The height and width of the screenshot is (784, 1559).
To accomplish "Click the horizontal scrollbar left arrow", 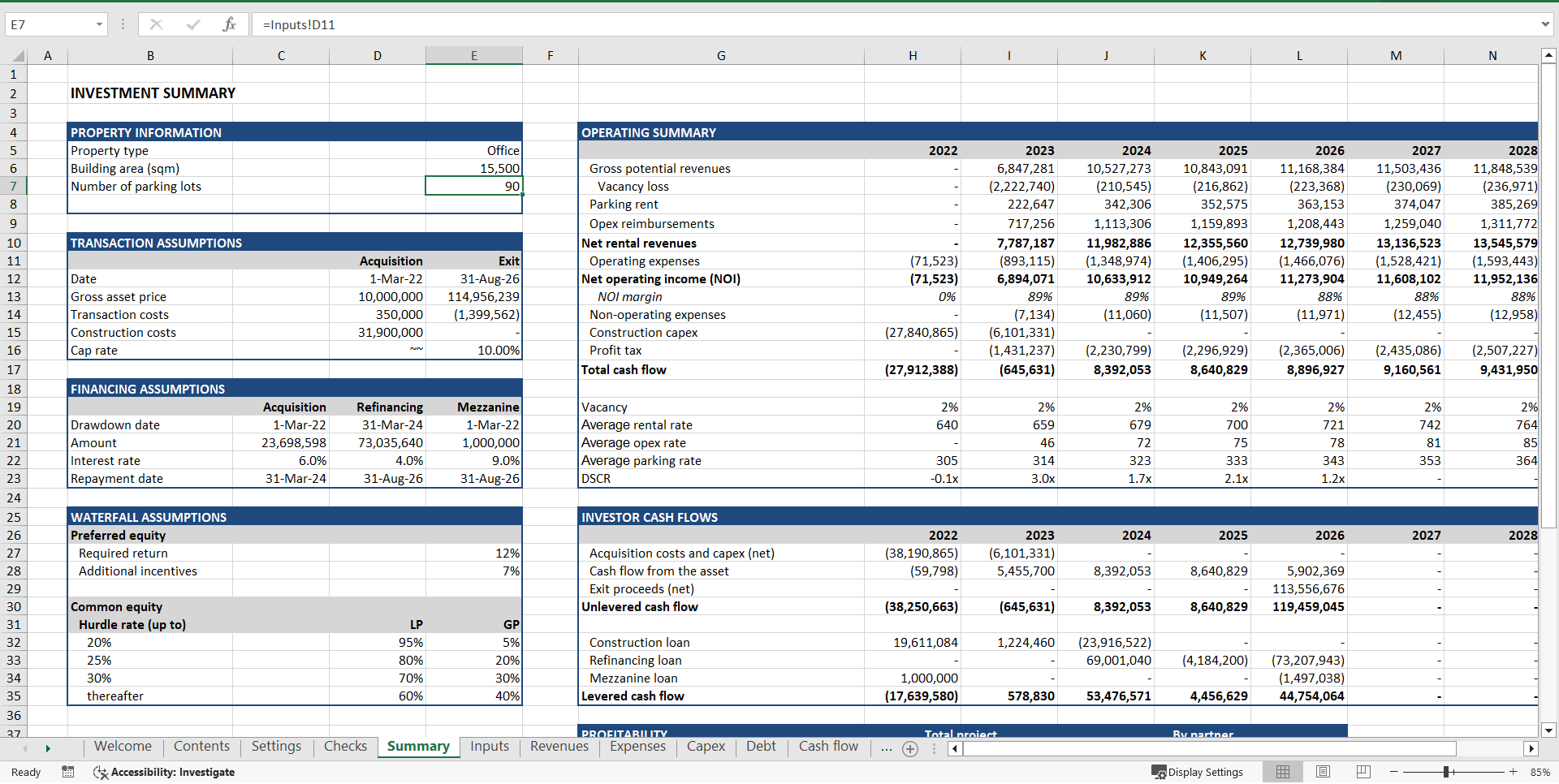I will tap(955, 748).
